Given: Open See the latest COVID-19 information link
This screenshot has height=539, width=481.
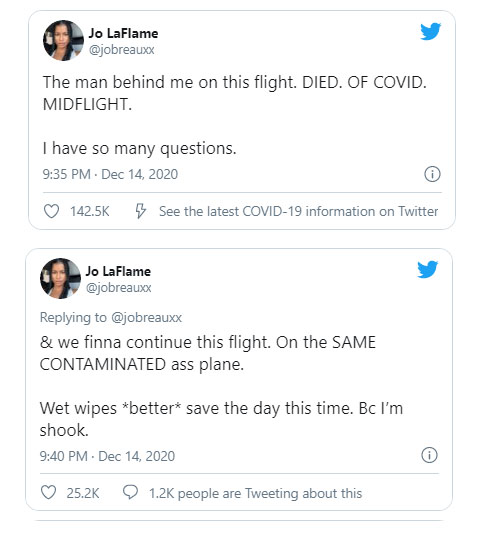Looking at the screenshot, I should click(x=298, y=211).
